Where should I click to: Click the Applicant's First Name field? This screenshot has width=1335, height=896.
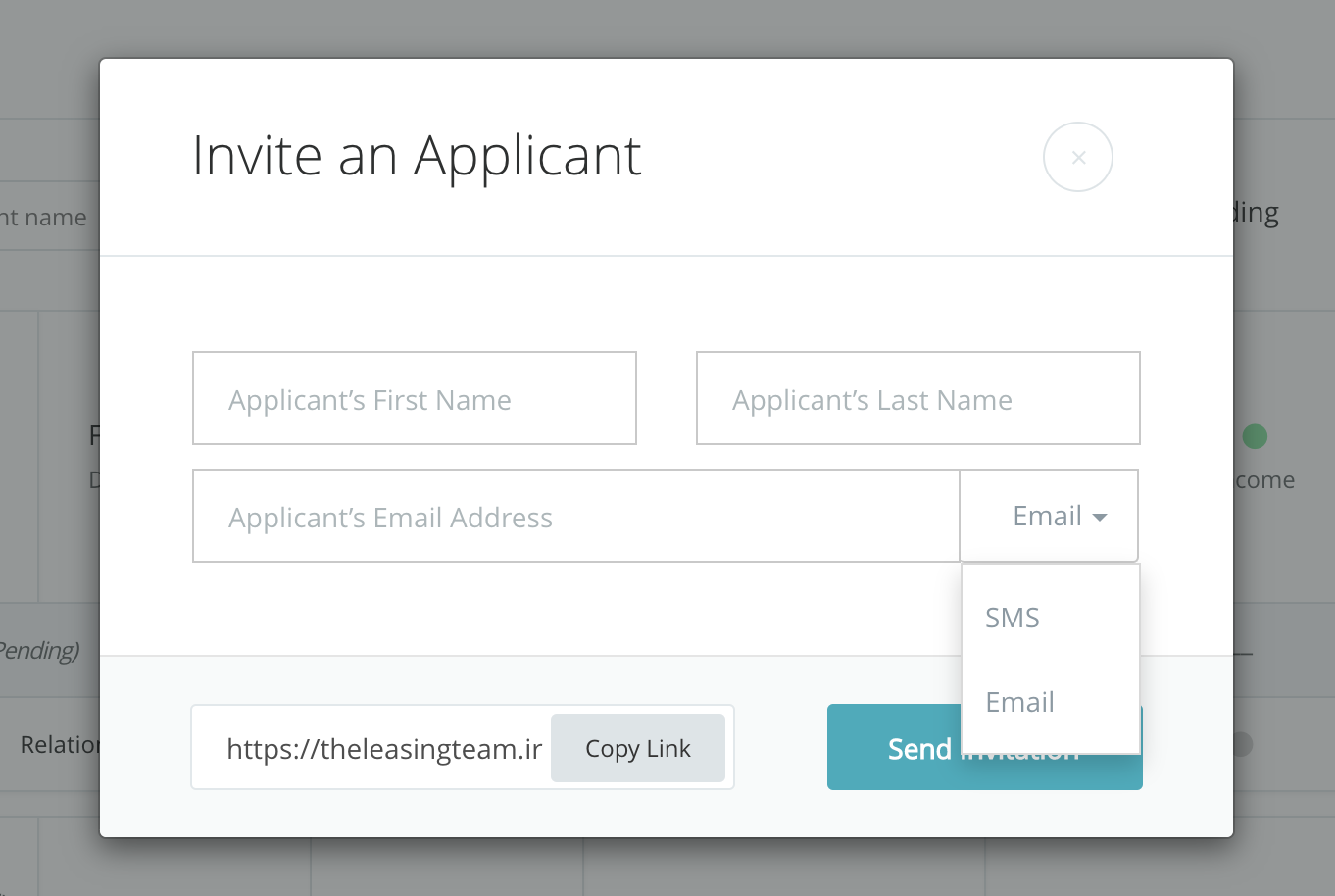tap(415, 398)
